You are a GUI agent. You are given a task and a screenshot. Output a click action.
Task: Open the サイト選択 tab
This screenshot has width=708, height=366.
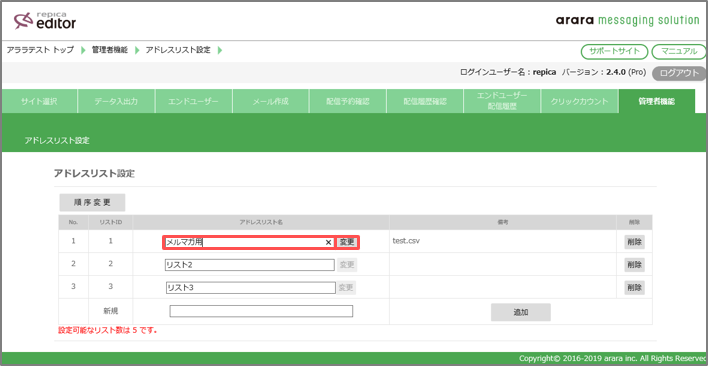point(39,101)
